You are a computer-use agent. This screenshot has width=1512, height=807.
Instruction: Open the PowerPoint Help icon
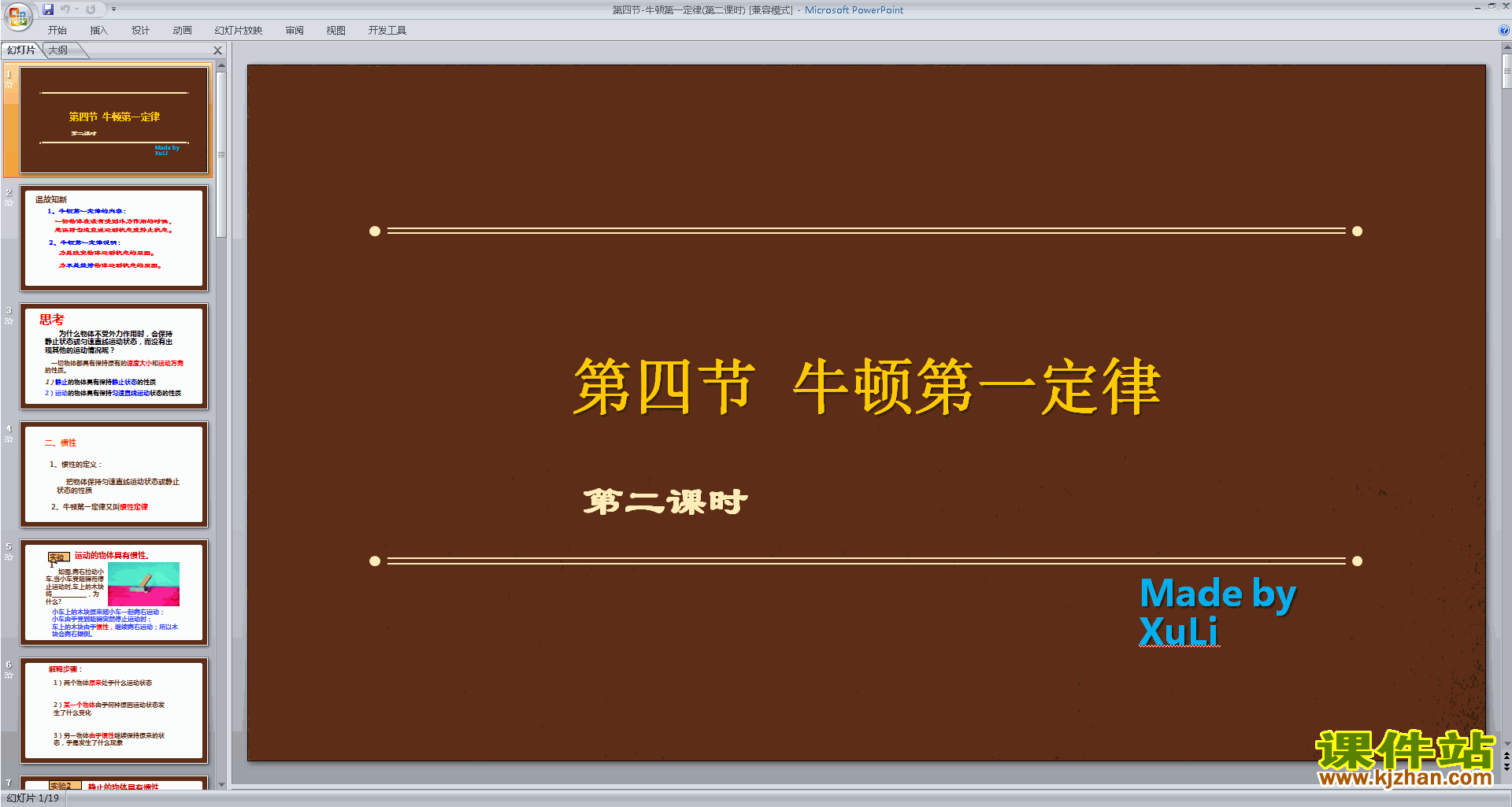(x=1503, y=30)
